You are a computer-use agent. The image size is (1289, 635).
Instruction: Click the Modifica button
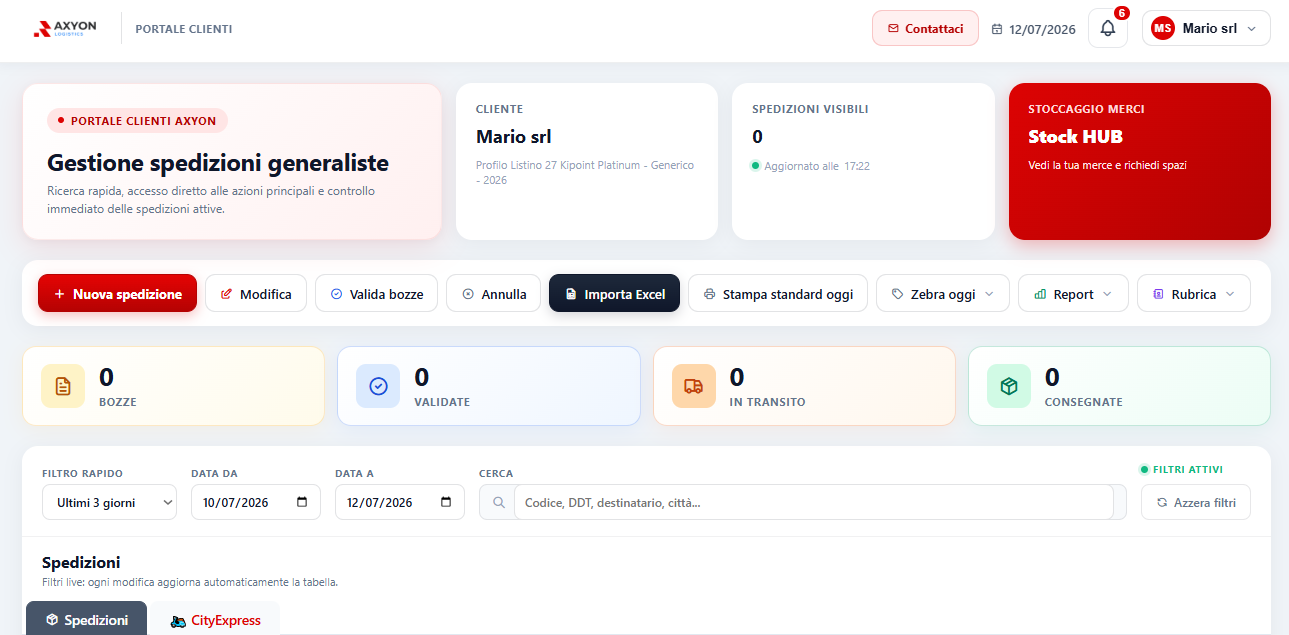[x=256, y=294]
